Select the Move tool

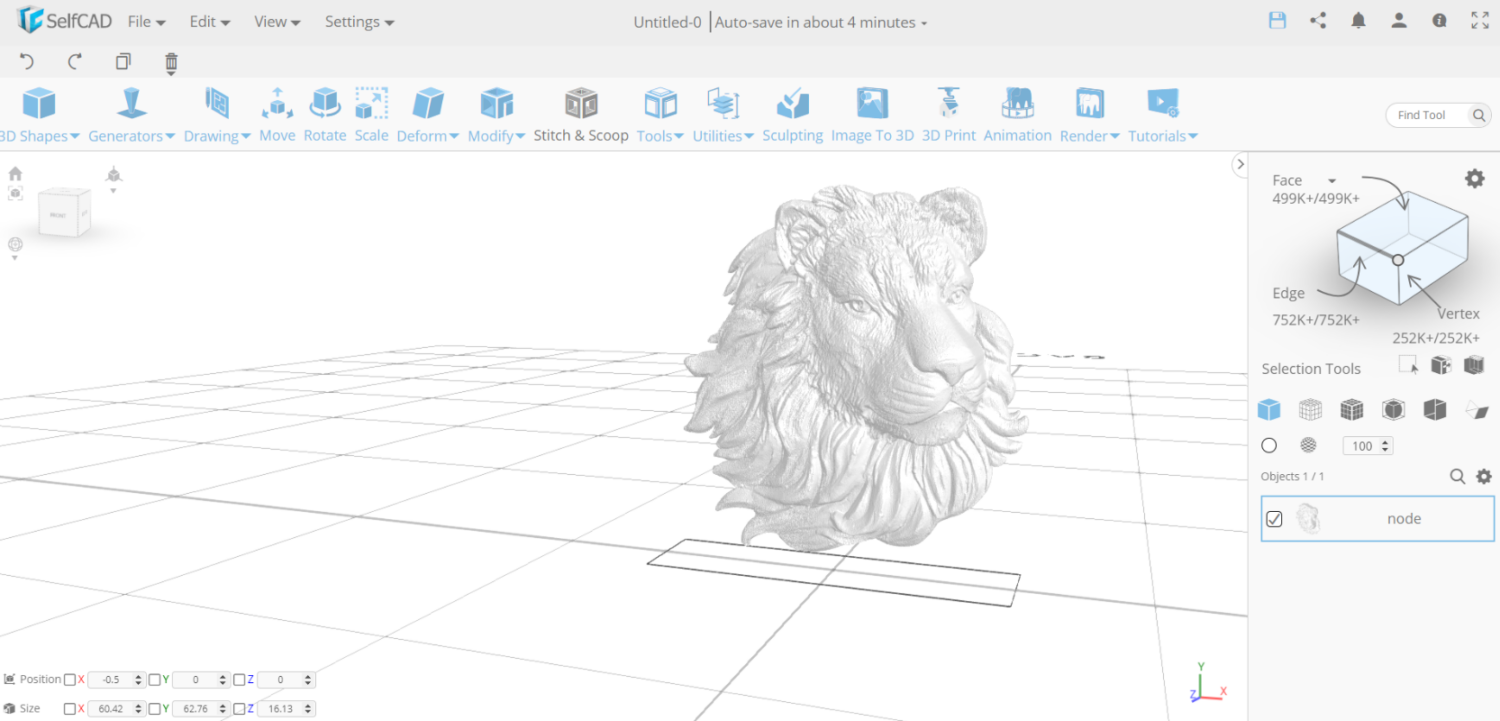point(277,112)
